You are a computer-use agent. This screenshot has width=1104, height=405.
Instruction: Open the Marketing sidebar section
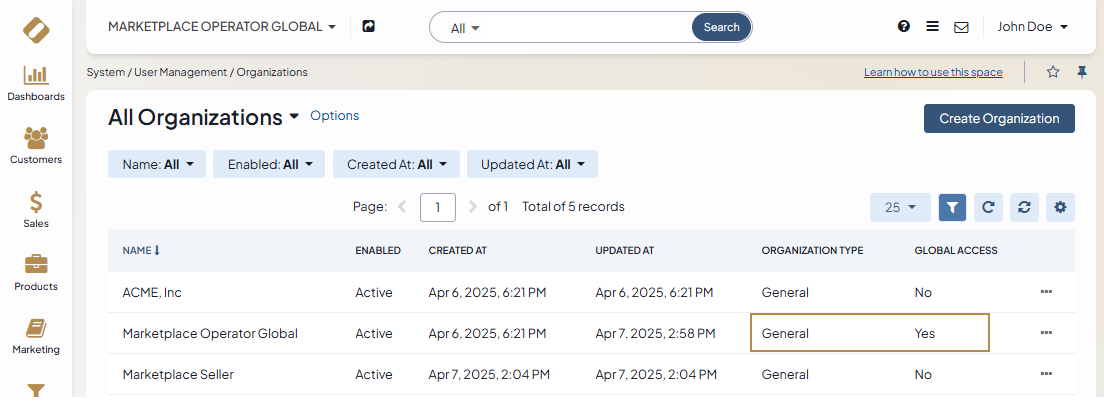36,336
